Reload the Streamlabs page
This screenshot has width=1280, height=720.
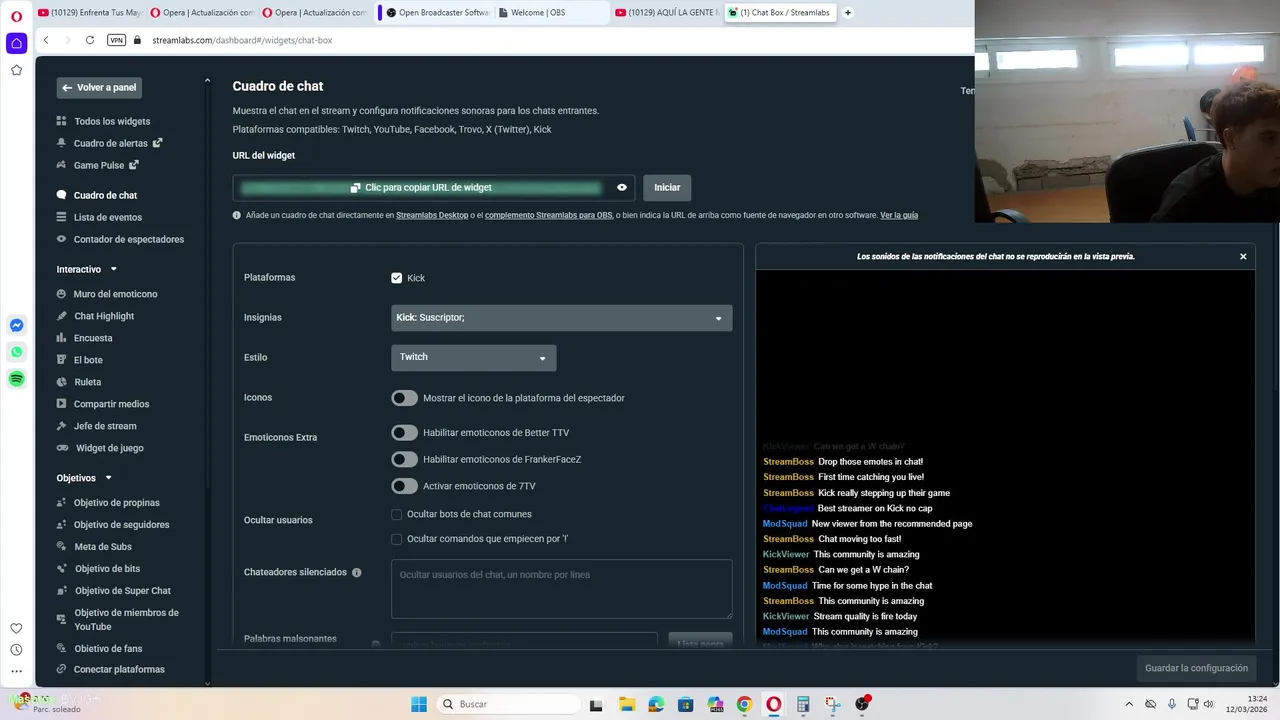click(90, 40)
